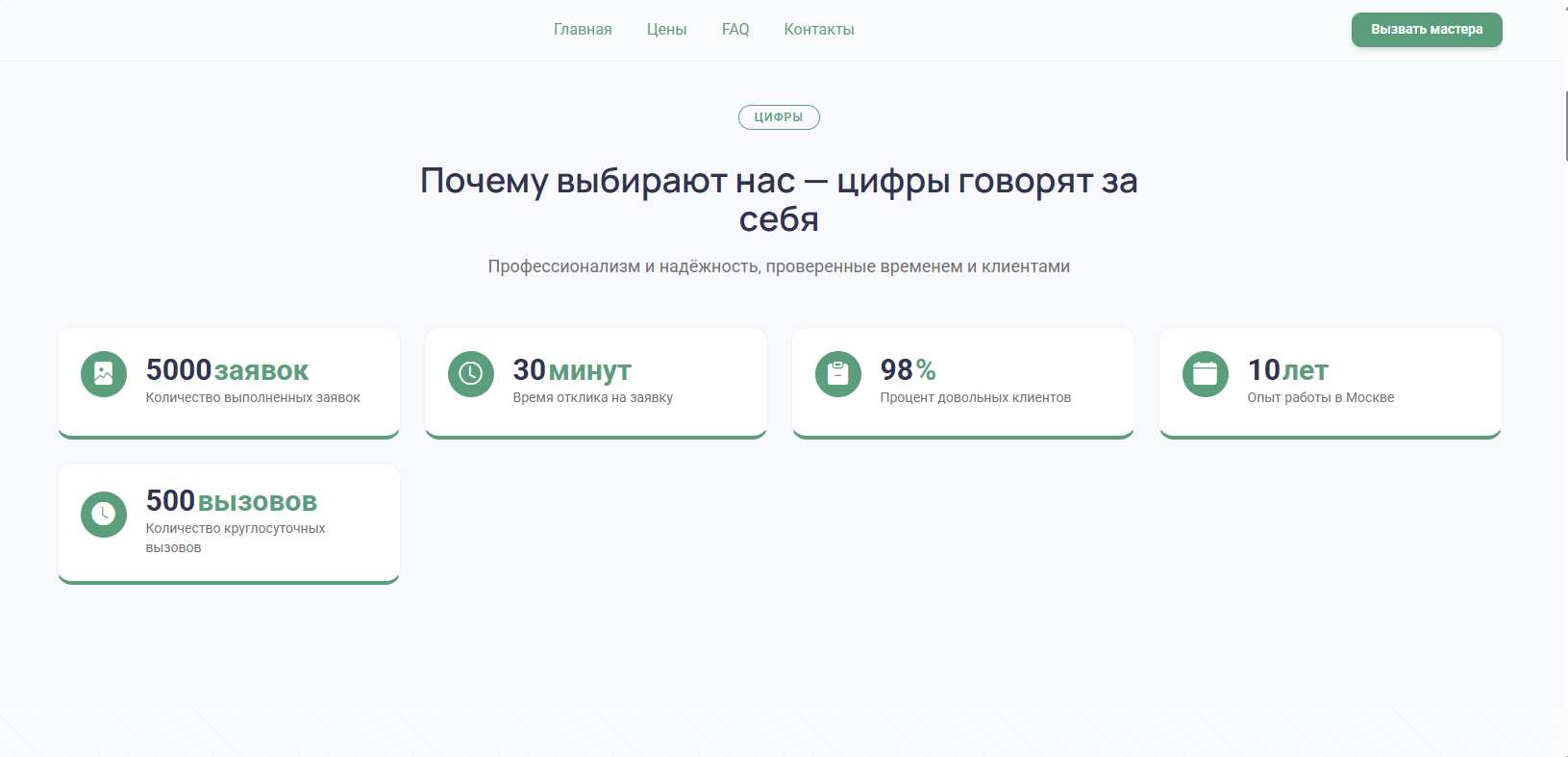Open the FAQ navigation link
The width and height of the screenshot is (1568, 757).
coord(735,30)
